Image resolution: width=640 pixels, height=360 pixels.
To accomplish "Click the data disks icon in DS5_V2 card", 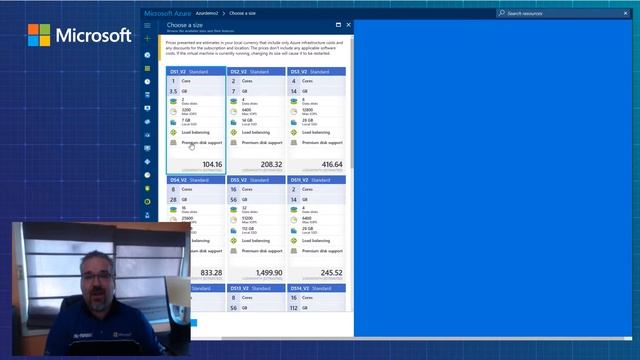I will tap(234, 210).
